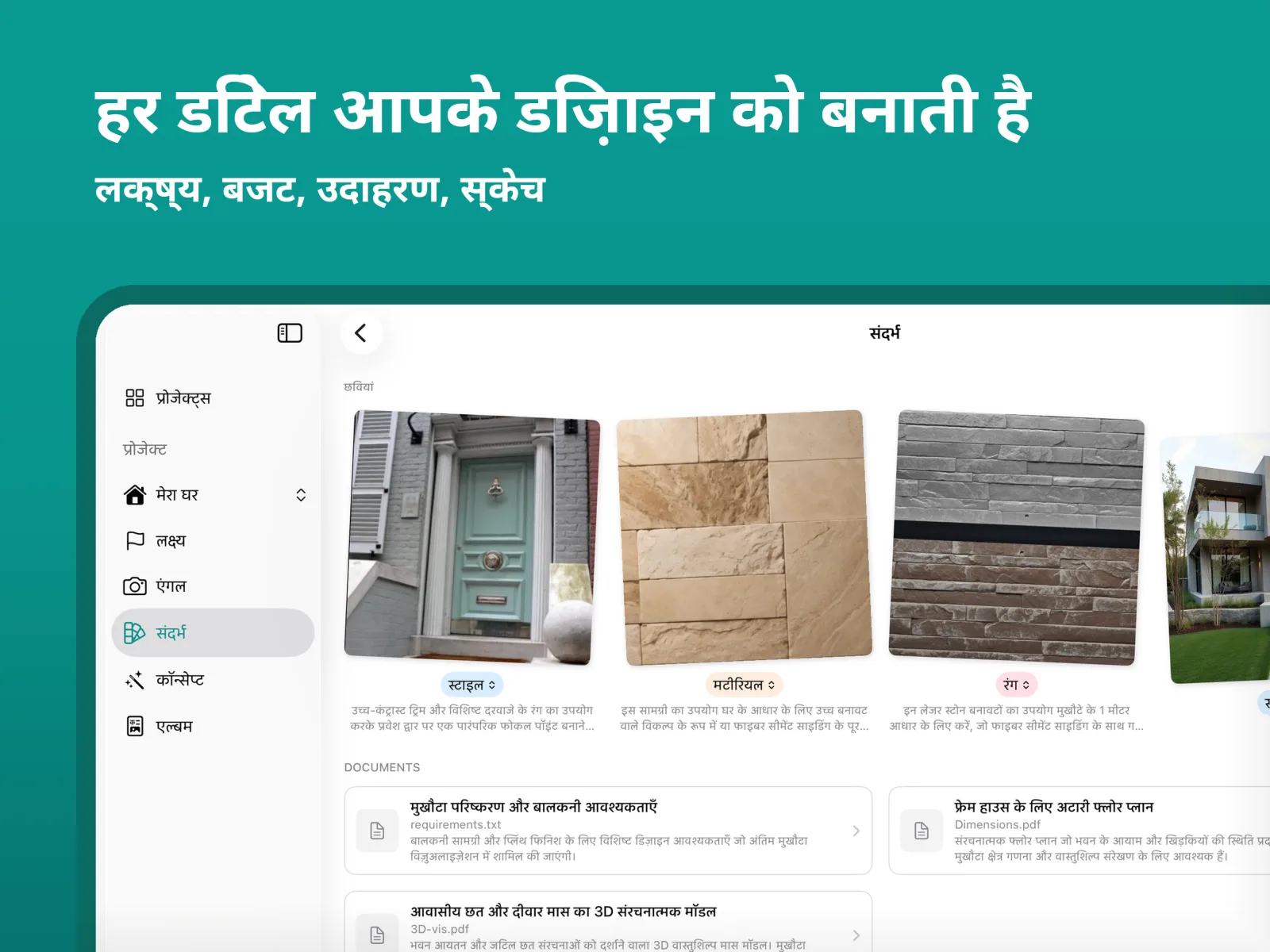Open the teal door reference image
The image size is (1270, 952).
(x=472, y=537)
